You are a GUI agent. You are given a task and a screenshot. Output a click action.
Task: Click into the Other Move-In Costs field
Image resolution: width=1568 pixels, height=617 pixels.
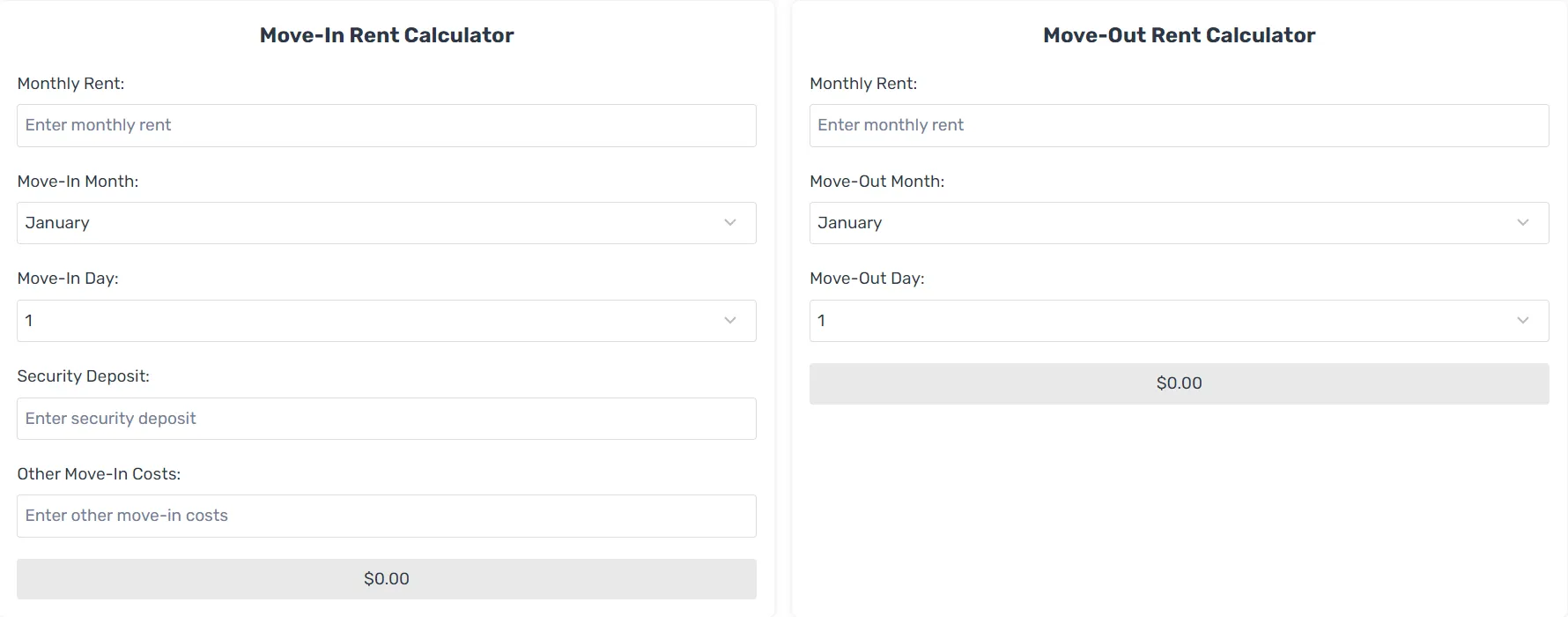click(x=387, y=516)
